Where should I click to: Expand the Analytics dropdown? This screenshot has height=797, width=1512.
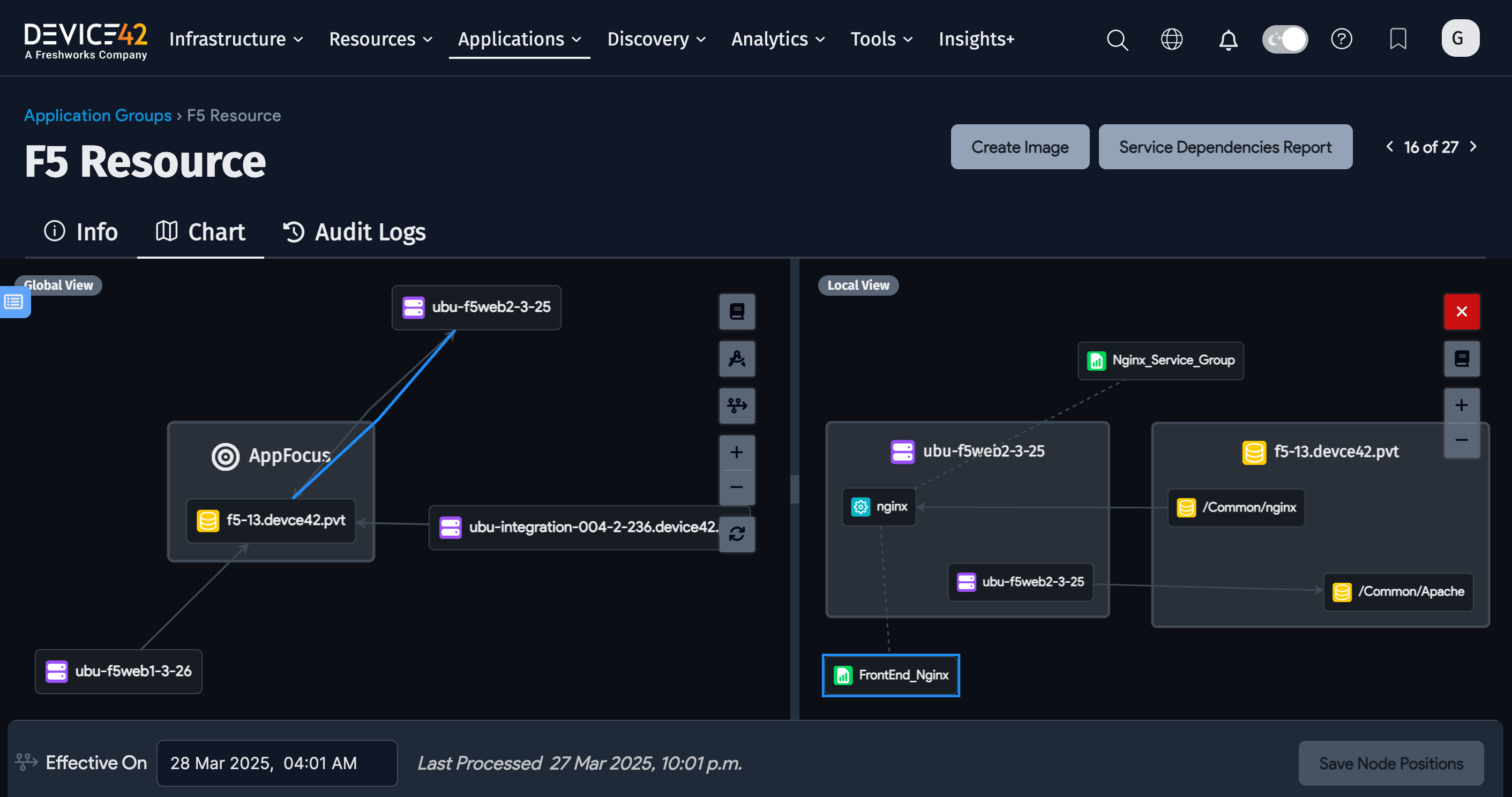(776, 39)
